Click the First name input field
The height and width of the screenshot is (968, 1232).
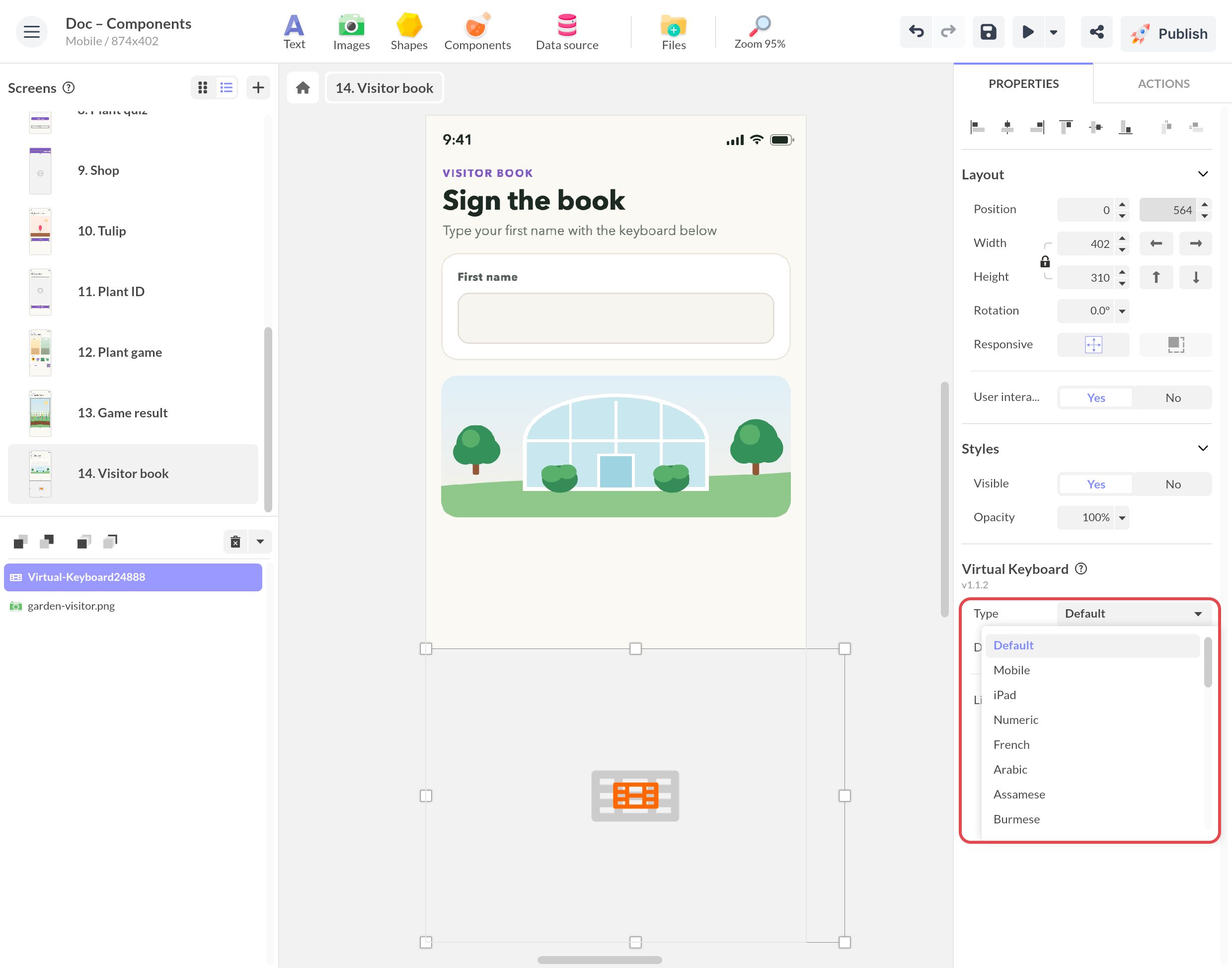tap(615, 318)
